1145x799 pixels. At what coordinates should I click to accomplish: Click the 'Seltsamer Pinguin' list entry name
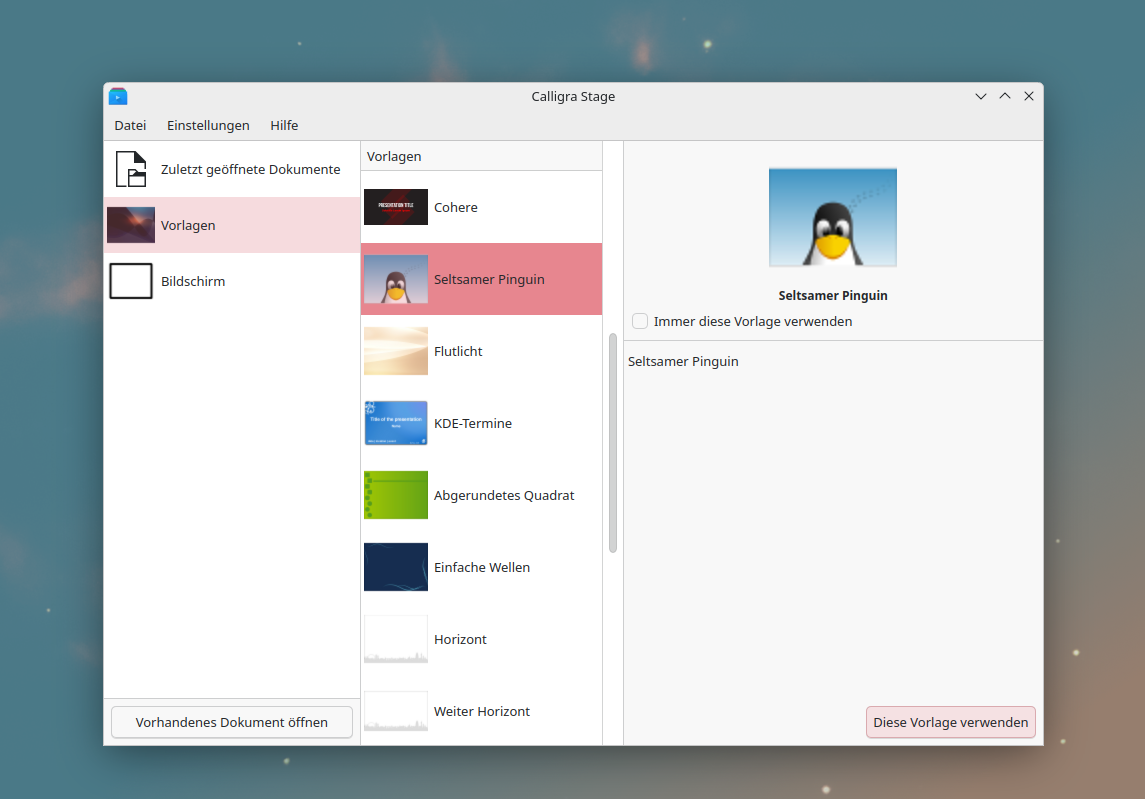coord(489,280)
